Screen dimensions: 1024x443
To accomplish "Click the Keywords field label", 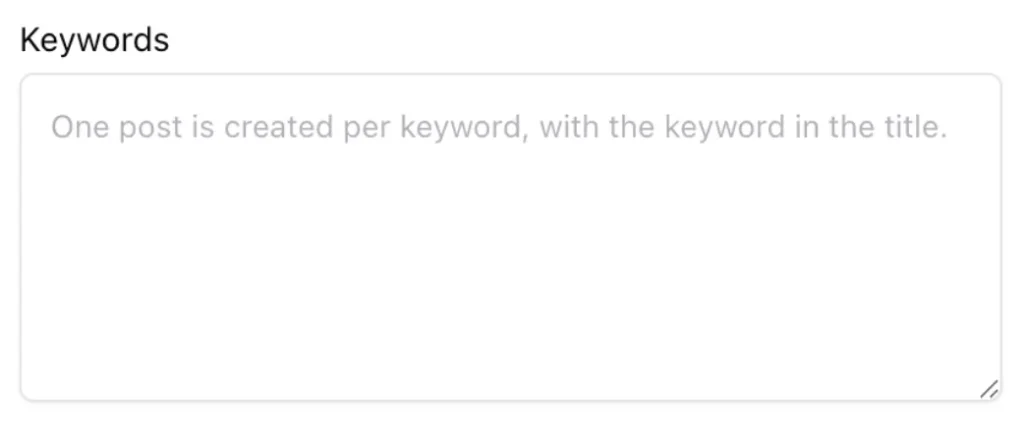I will coord(95,41).
